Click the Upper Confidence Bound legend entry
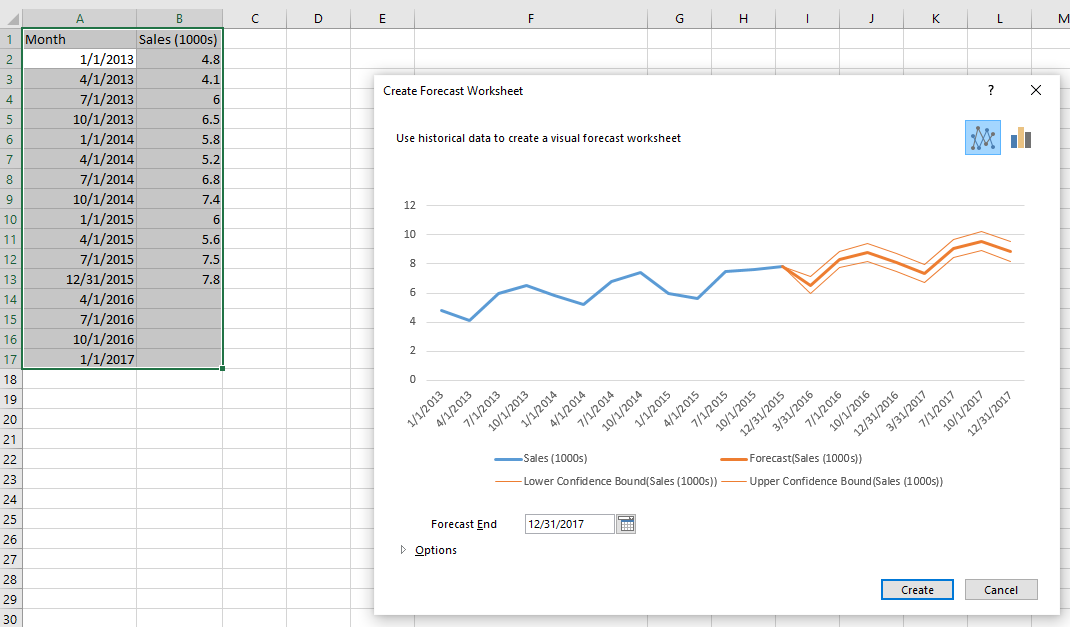The image size is (1070, 627). click(x=832, y=481)
